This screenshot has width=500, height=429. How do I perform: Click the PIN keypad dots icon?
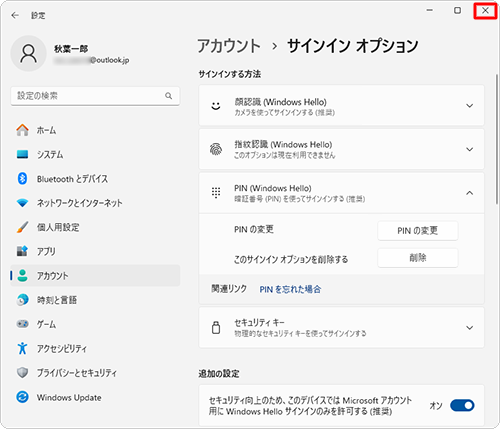click(x=216, y=193)
